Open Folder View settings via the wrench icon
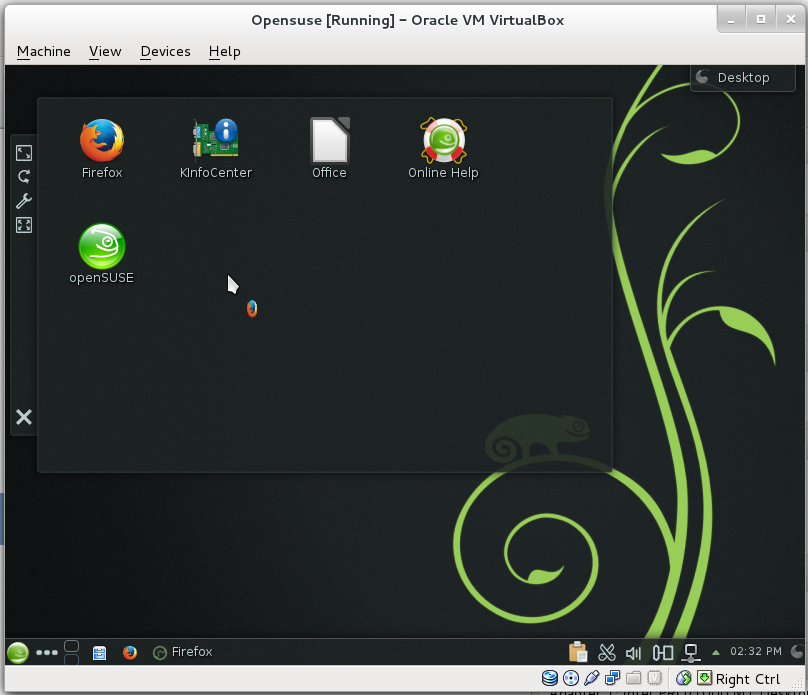 [x=23, y=201]
